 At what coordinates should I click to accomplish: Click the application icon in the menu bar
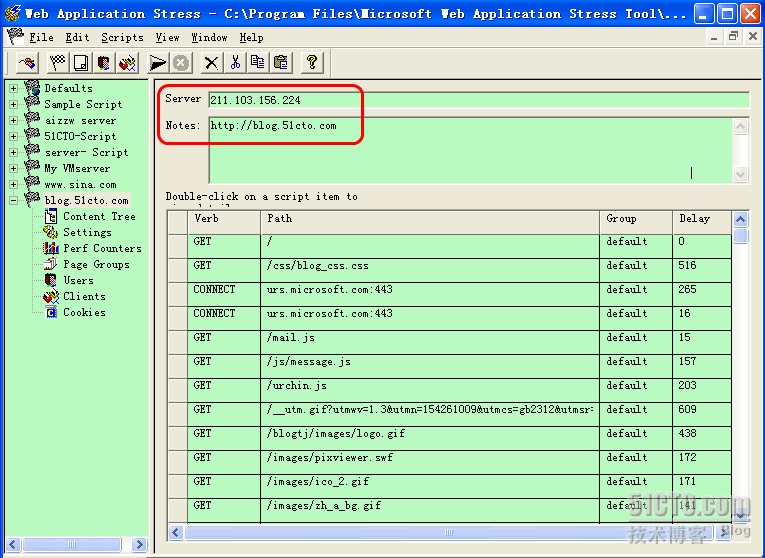coord(15,37)
